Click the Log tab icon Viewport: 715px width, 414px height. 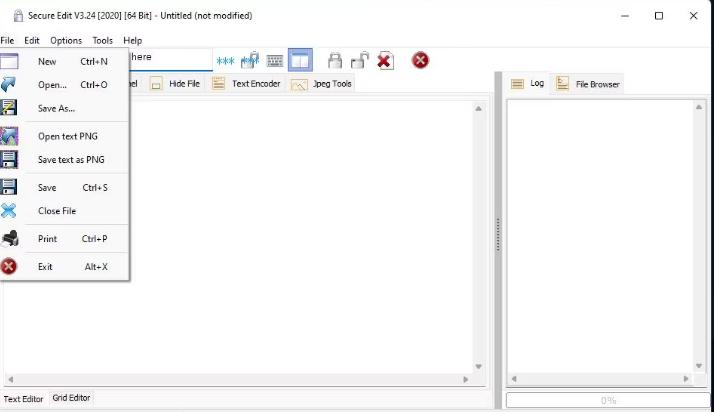pos(517,84)
